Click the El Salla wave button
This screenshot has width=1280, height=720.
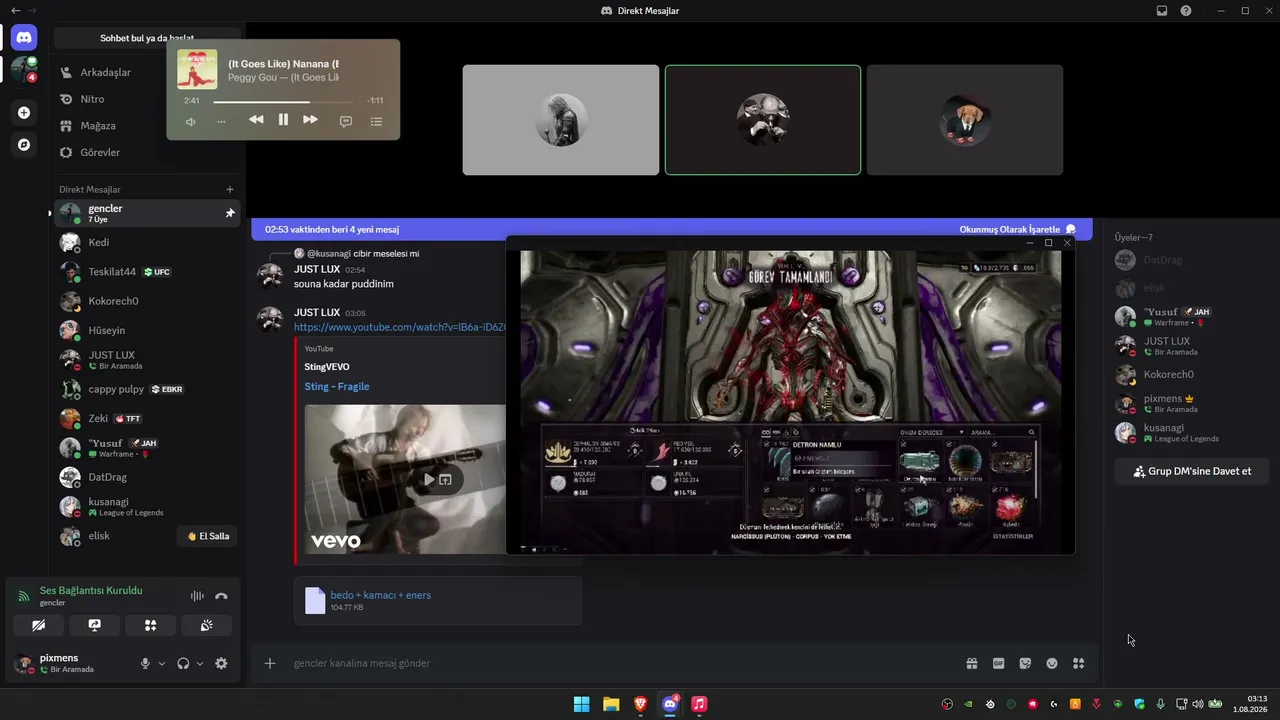pos(207,536)
